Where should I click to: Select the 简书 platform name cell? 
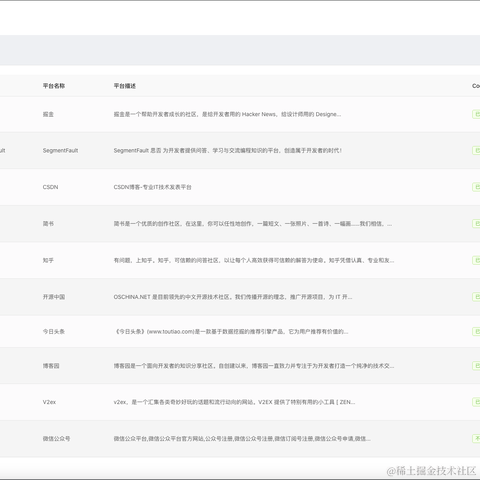coord(48,224)
